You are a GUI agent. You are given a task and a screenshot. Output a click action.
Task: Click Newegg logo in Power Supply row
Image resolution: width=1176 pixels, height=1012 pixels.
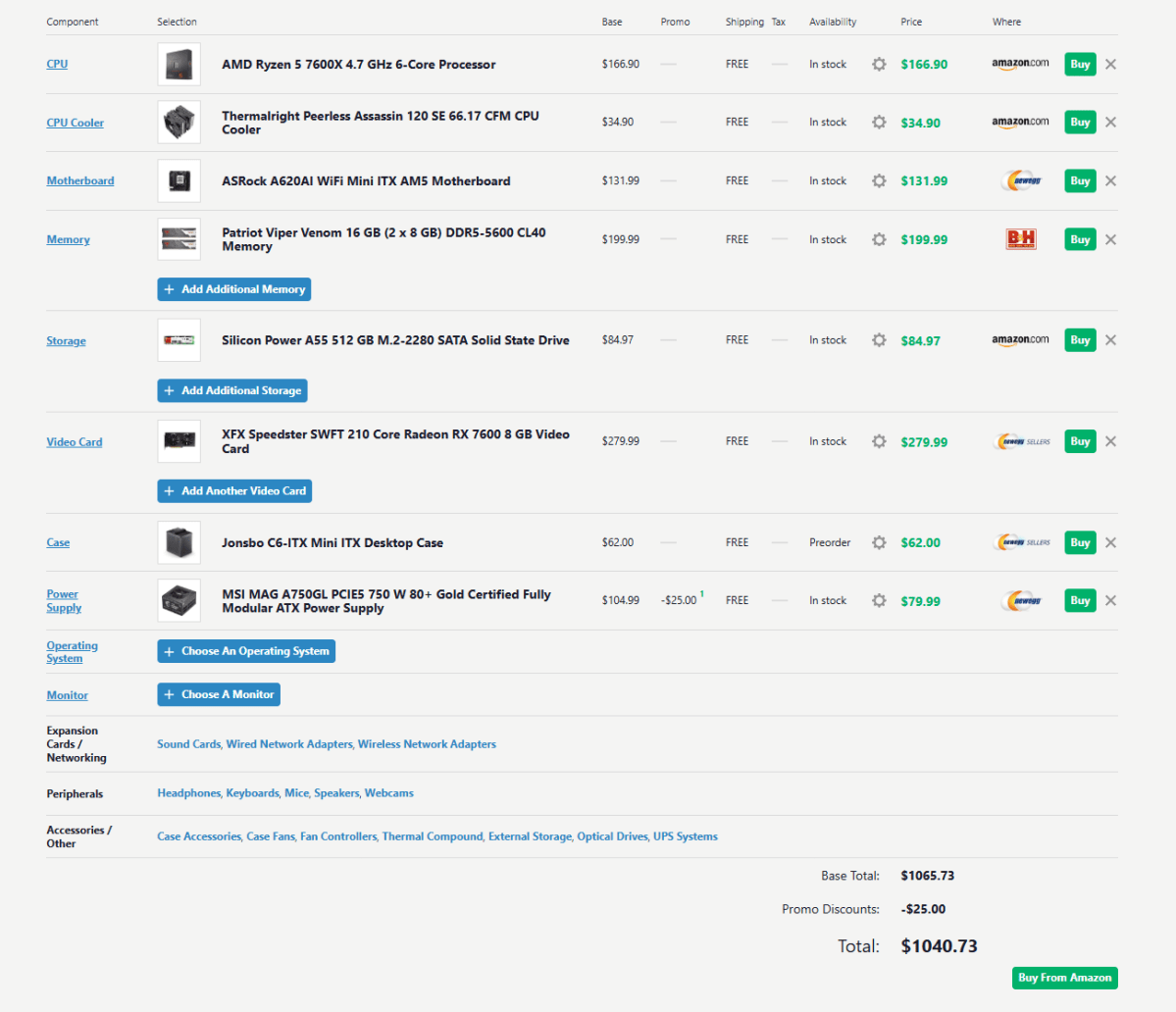point(1021,600)
